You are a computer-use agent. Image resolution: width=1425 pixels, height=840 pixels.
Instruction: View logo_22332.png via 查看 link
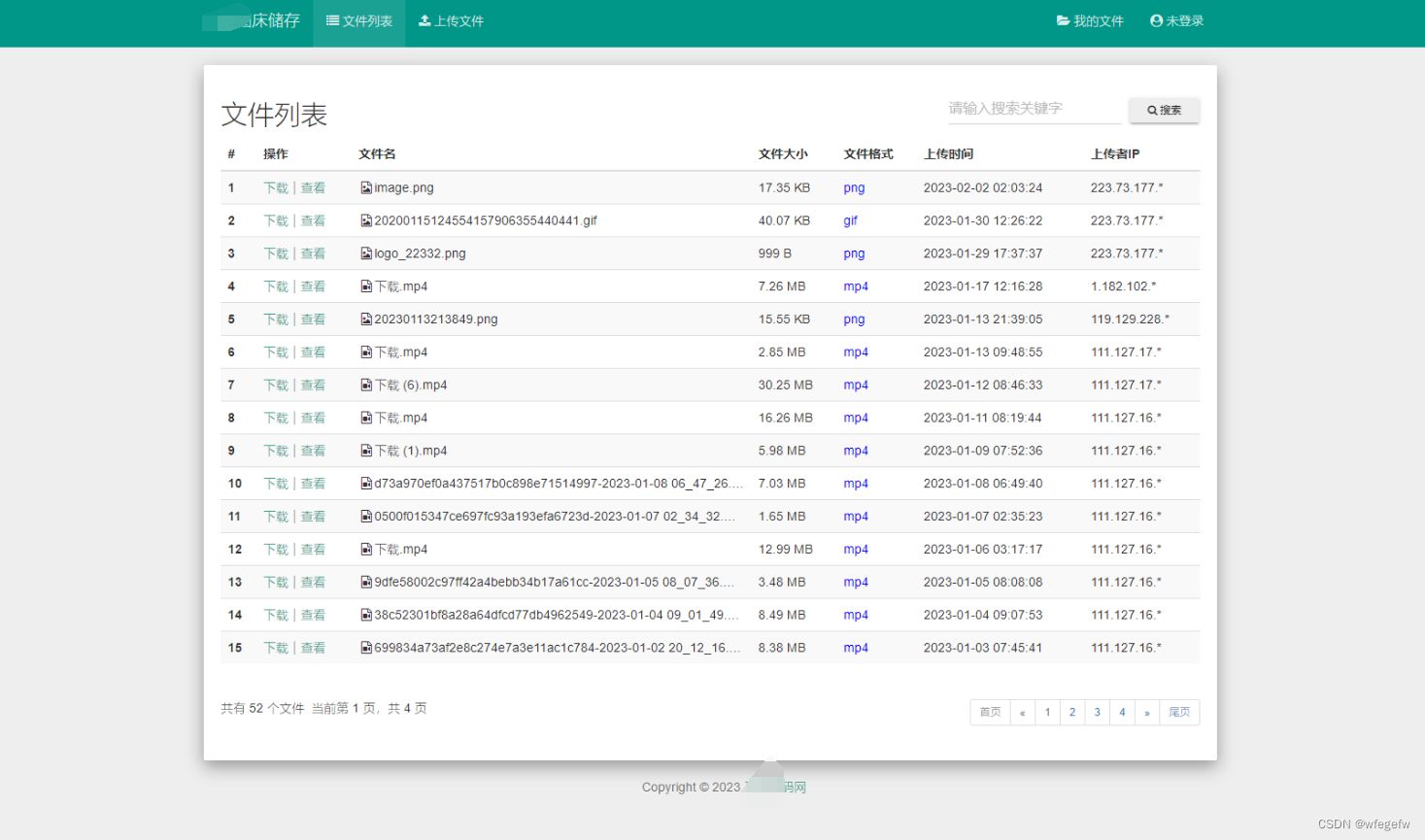point(313,253)
